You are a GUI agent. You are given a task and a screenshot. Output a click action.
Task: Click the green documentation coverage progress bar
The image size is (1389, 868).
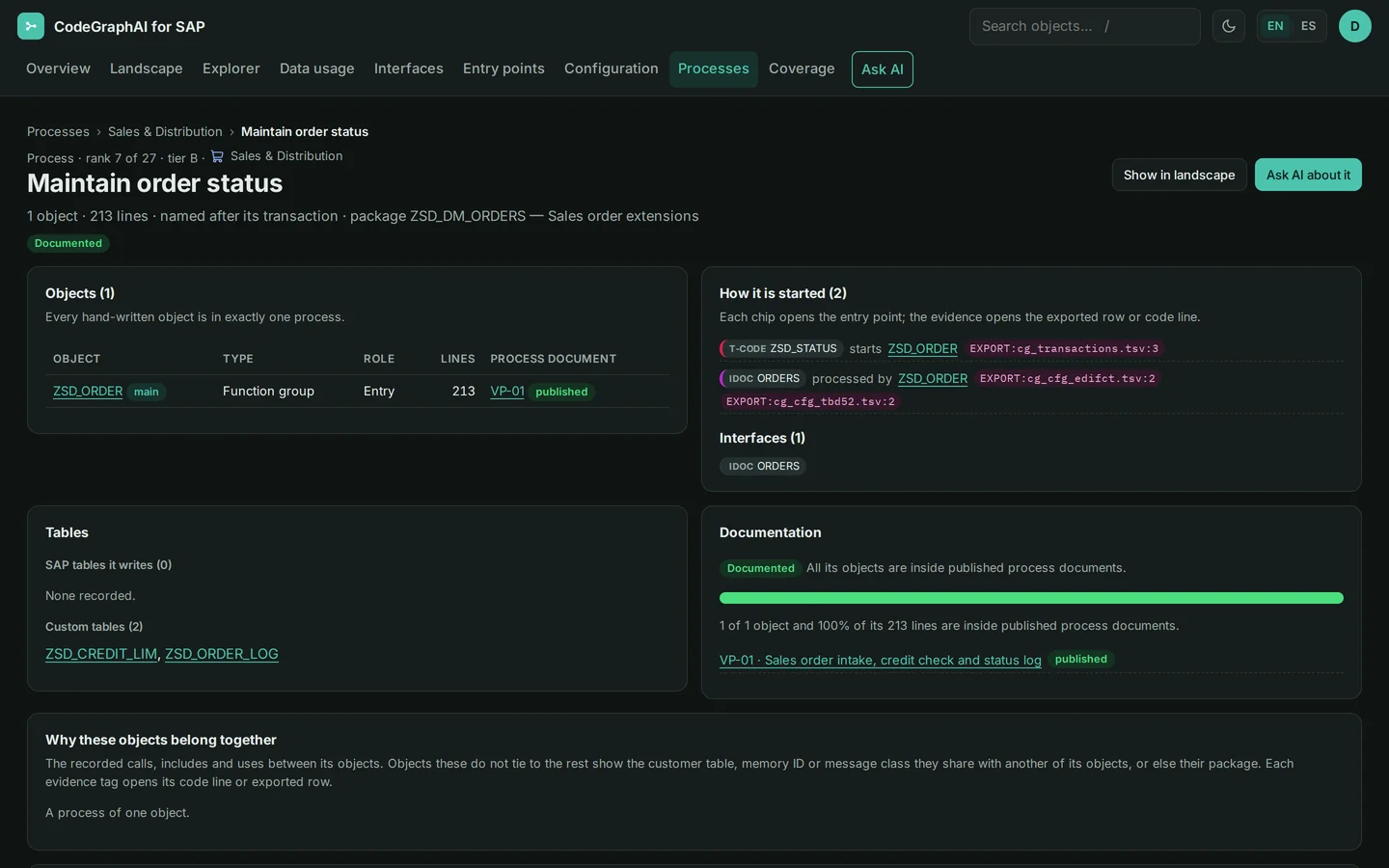point(1031,598)
